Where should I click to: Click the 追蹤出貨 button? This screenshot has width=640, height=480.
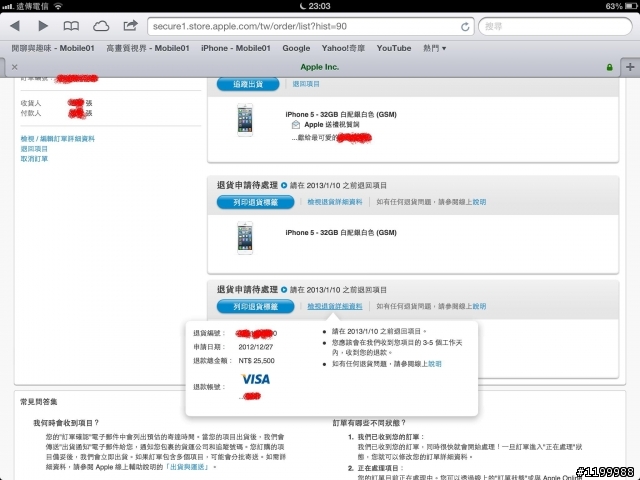click(248, 84)
